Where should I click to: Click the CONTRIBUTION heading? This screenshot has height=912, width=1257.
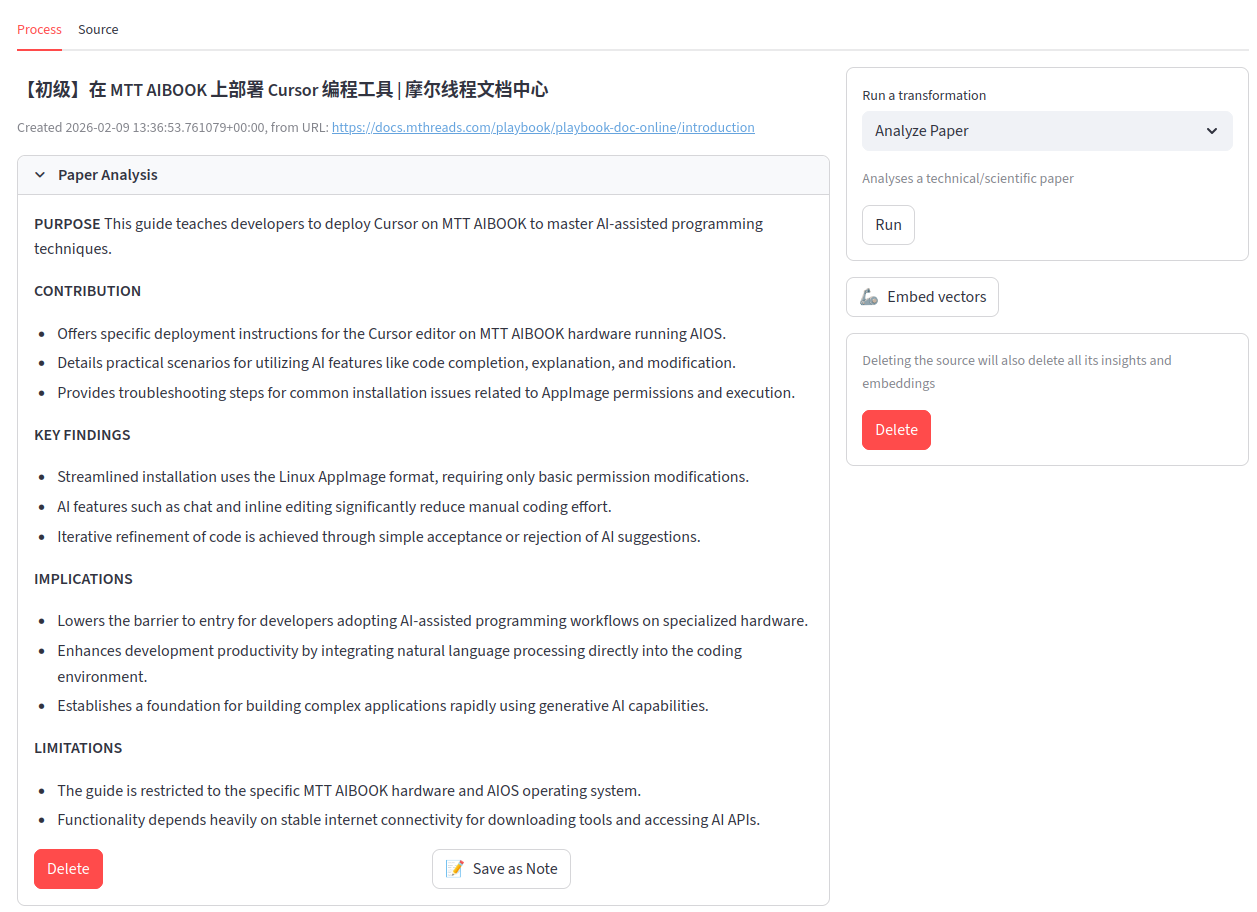tap(88, 291)
